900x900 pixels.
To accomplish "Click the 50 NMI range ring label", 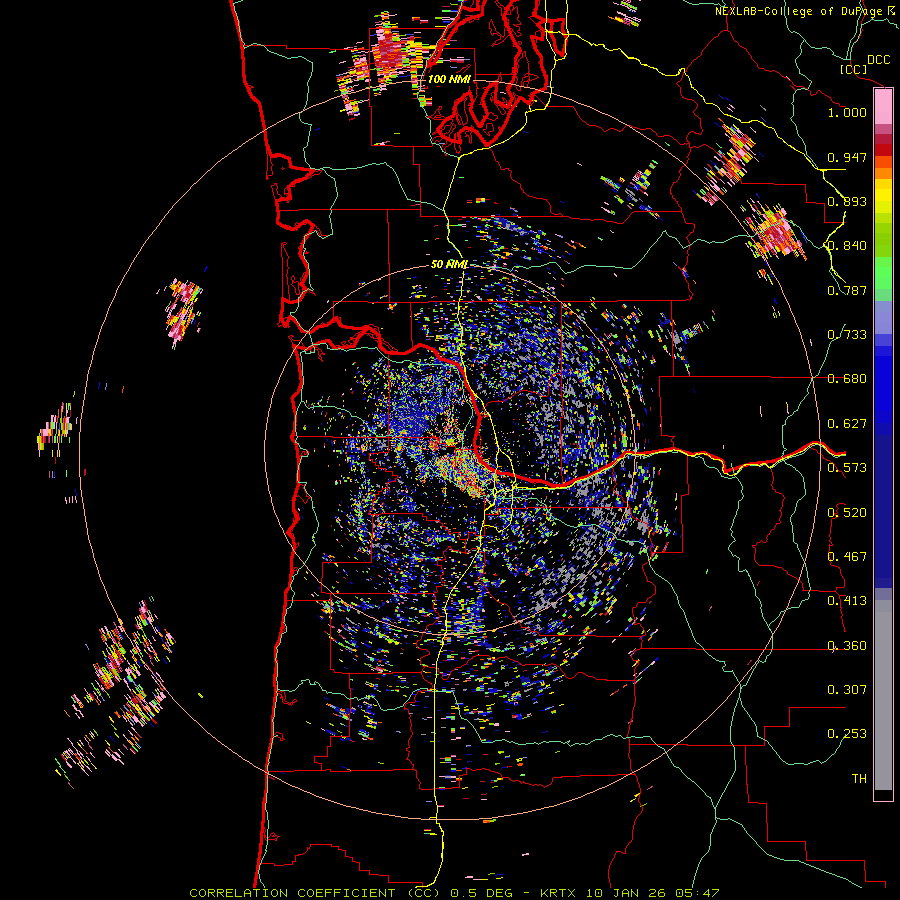I will coord(449,264).
